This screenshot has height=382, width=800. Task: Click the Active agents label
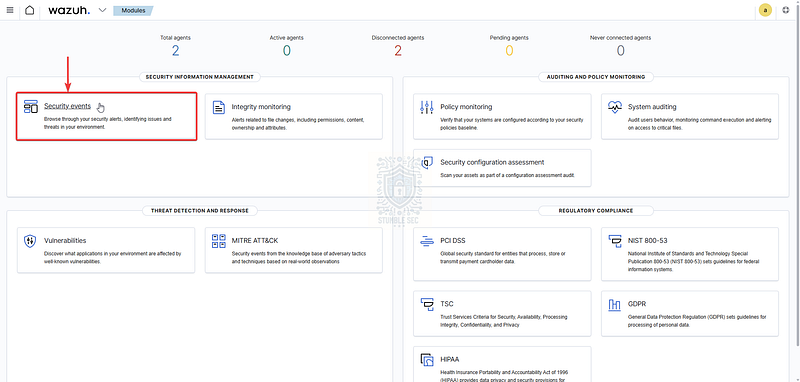pyautogui.click(x=287, y=38)
